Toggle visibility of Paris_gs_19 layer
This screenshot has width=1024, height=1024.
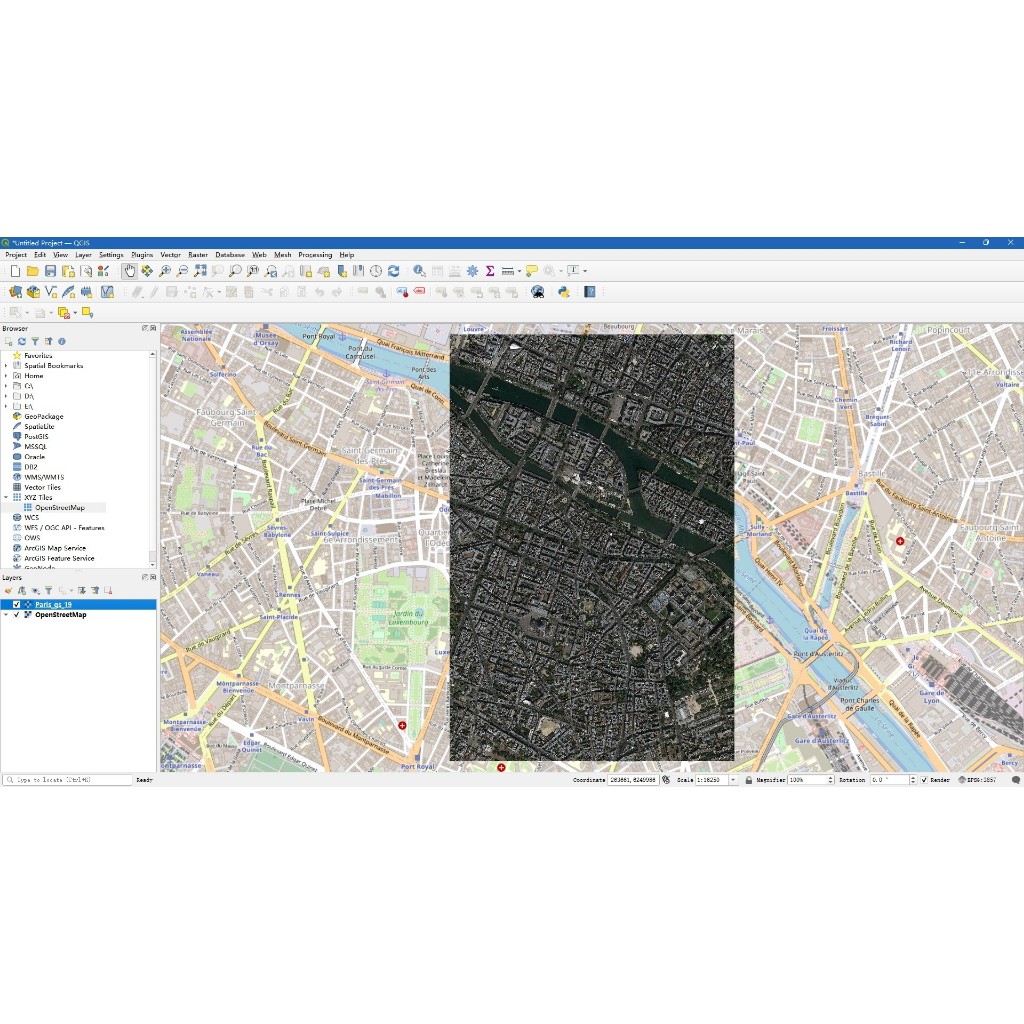[x=17, y=605]
